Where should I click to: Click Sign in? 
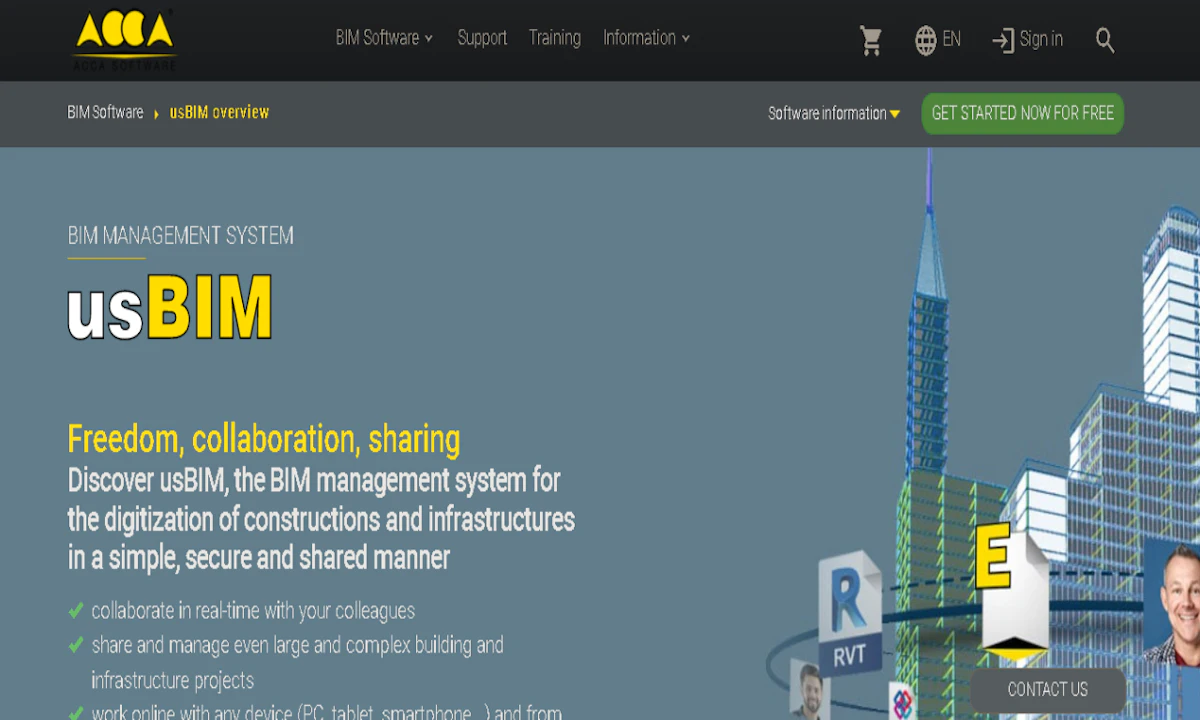(1040, 40)
